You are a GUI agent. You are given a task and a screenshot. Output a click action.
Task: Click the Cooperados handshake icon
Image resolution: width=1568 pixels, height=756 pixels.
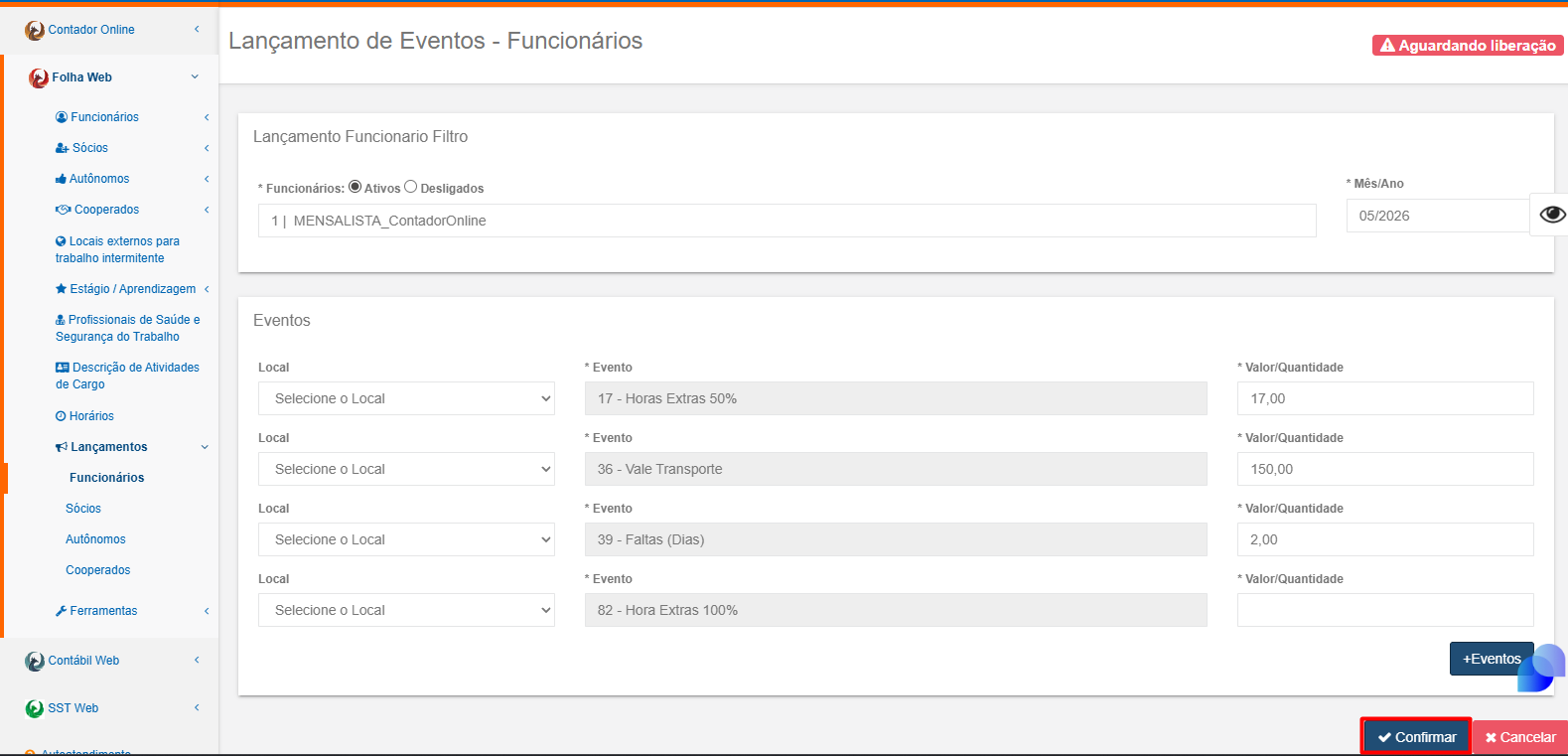coord(64,210)
